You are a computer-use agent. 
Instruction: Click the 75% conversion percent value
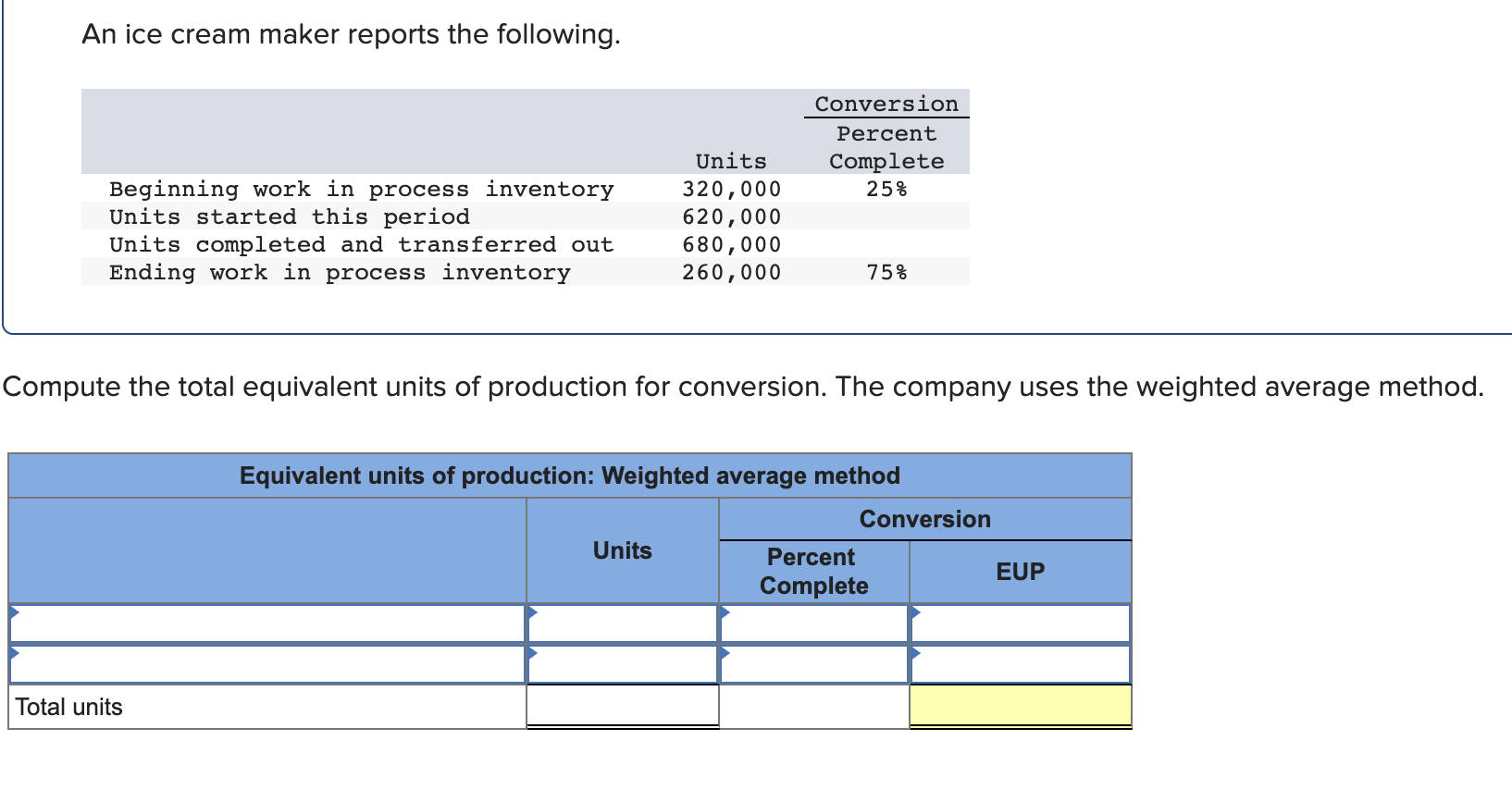point(886,272)
